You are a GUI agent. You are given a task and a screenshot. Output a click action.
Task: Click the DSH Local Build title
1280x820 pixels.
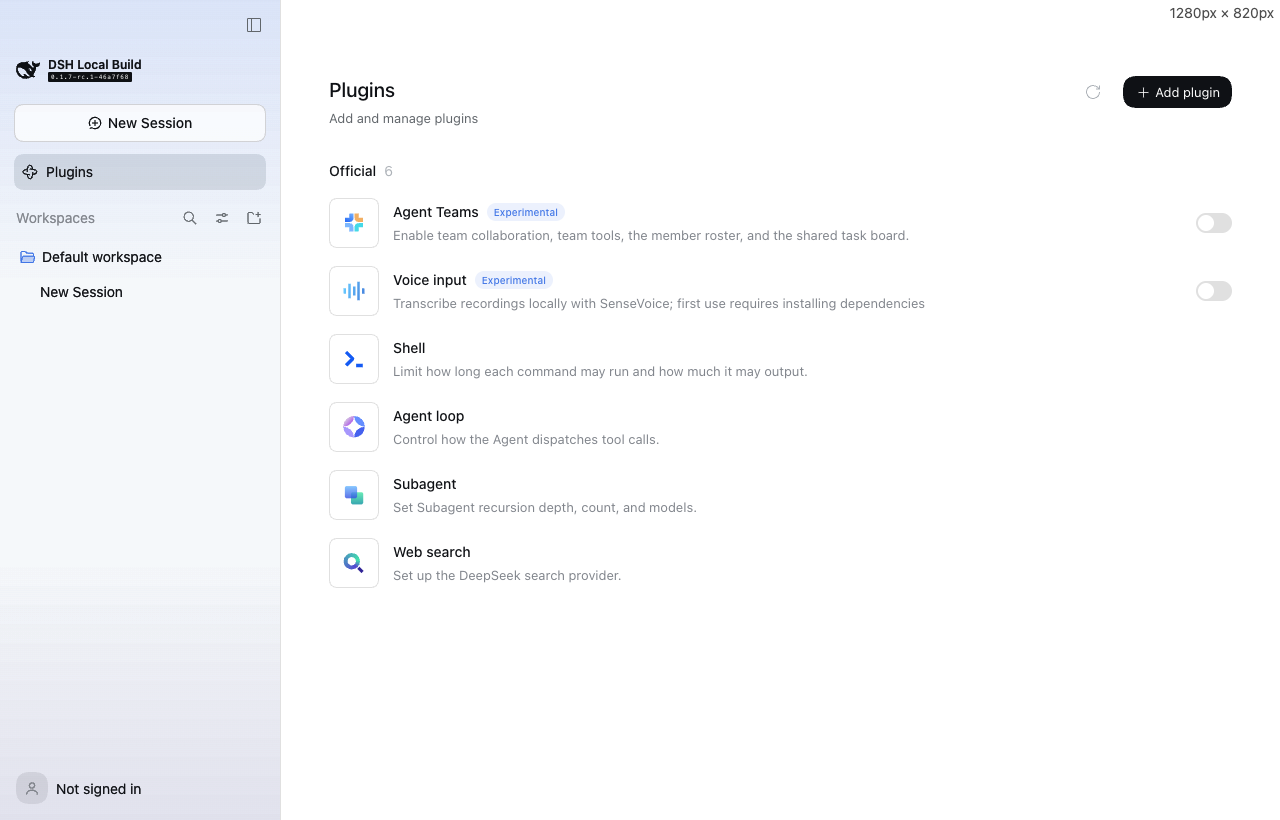click(95, 64)
